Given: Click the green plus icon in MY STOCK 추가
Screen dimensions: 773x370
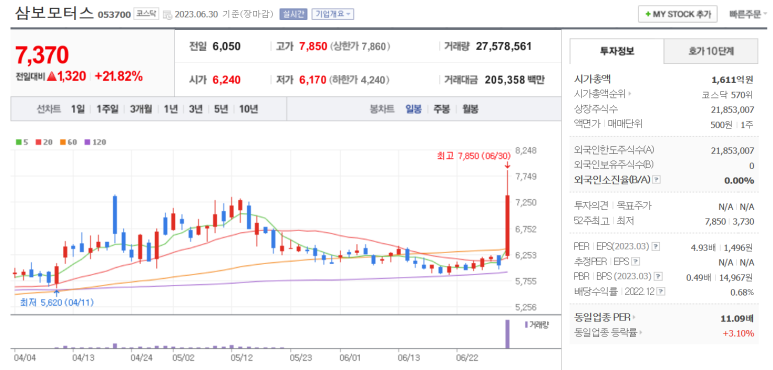Looking at the screenshot, I should click(648, 14).
